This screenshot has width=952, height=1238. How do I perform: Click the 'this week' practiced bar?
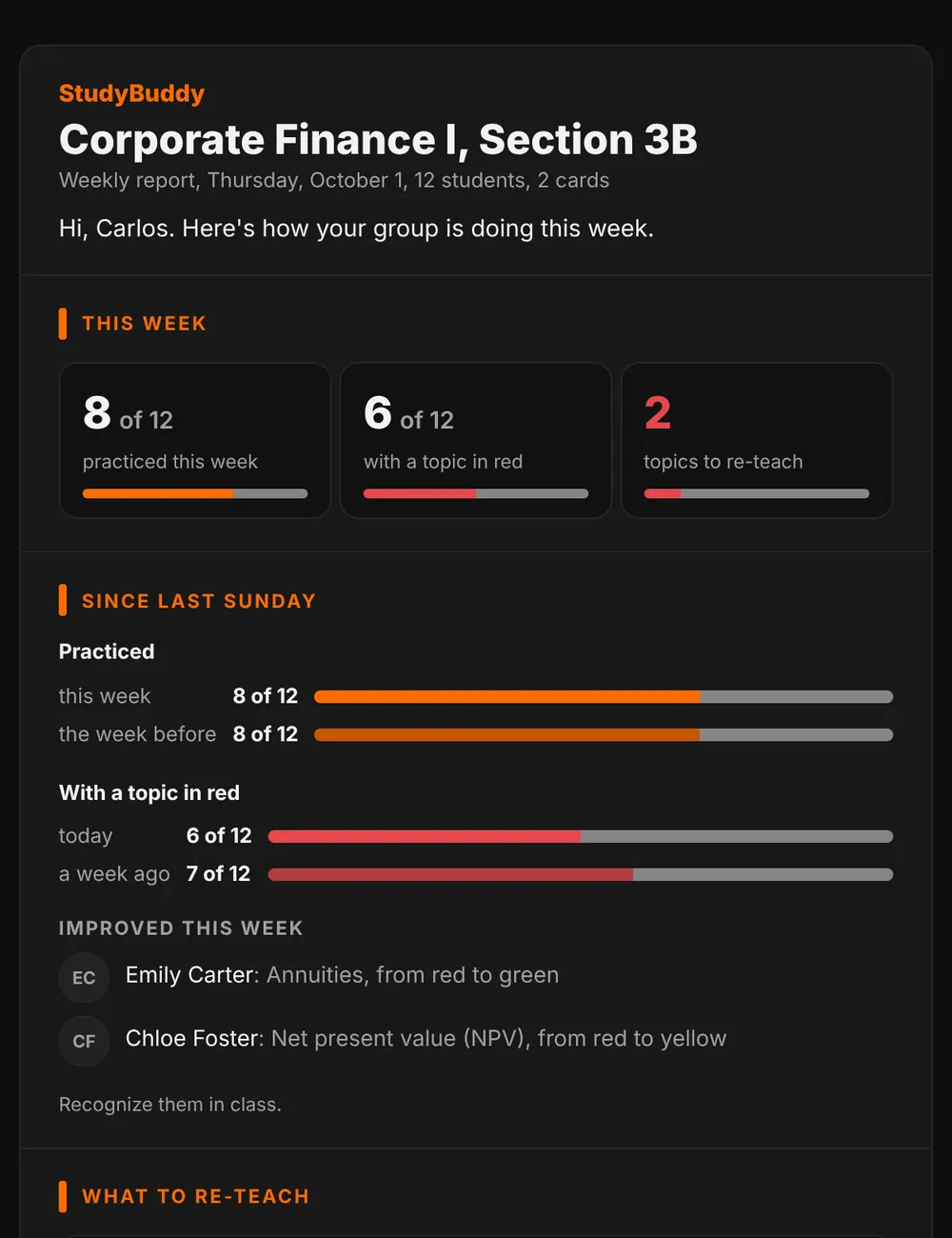point(604,697)
